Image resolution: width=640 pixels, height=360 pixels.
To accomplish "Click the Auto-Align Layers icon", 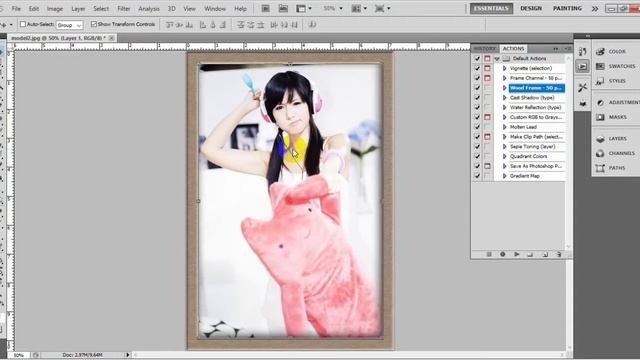I will [x=312, y=25].
